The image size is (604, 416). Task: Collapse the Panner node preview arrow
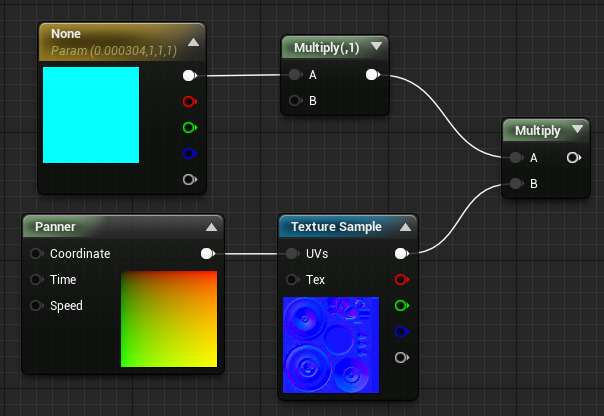pyautogui.click(x=211, y=227)
